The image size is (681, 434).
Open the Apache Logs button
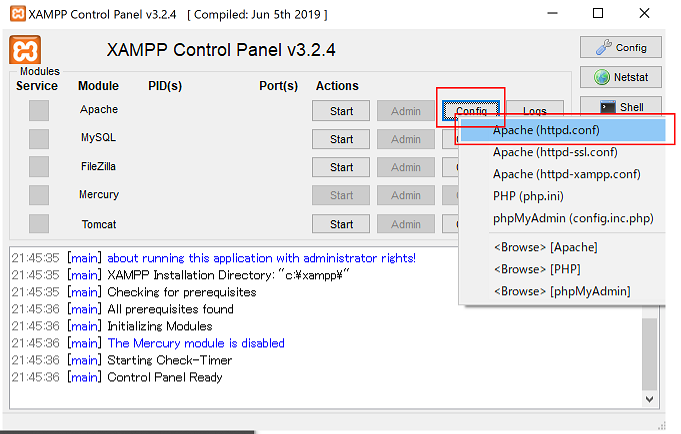coord(535,109)
